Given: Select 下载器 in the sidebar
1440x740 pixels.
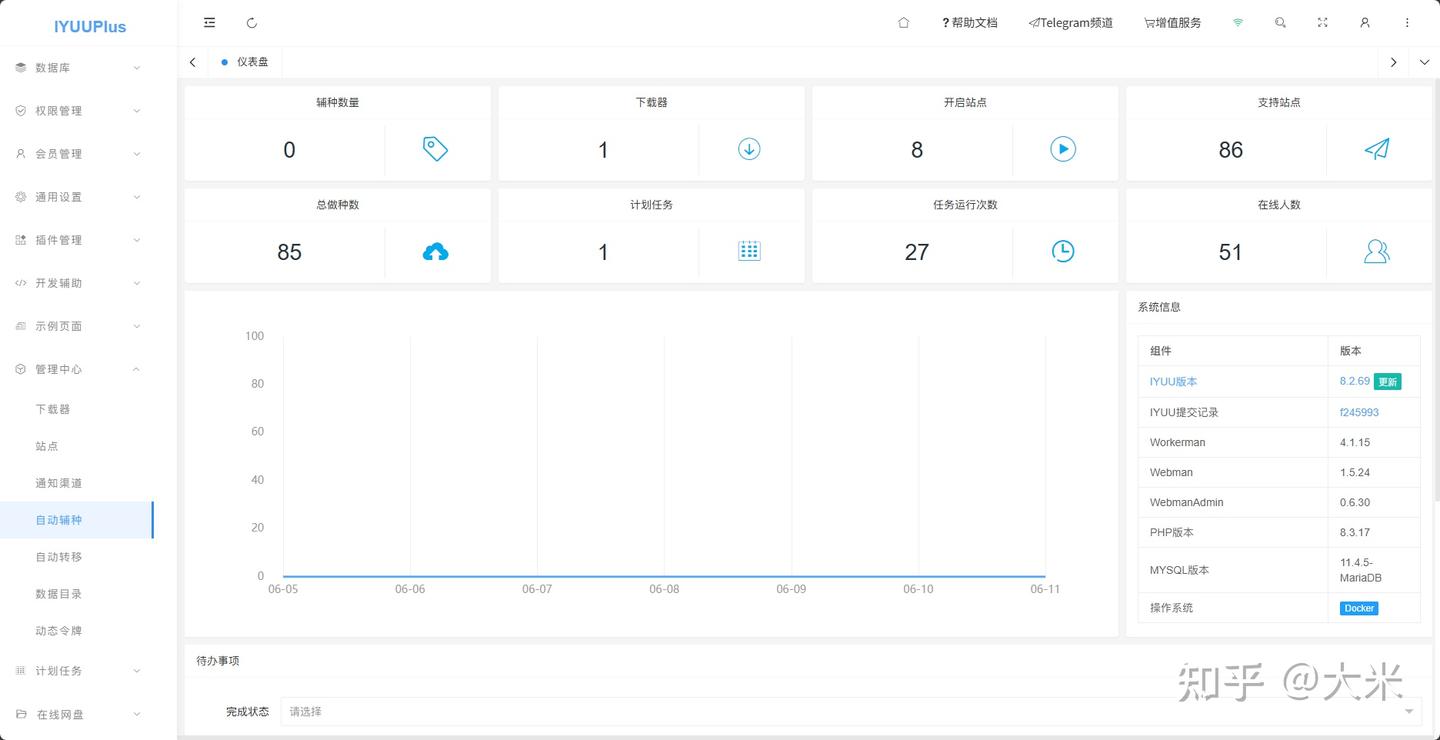Looking at the screenshot, I should click(x=77, y=409).
